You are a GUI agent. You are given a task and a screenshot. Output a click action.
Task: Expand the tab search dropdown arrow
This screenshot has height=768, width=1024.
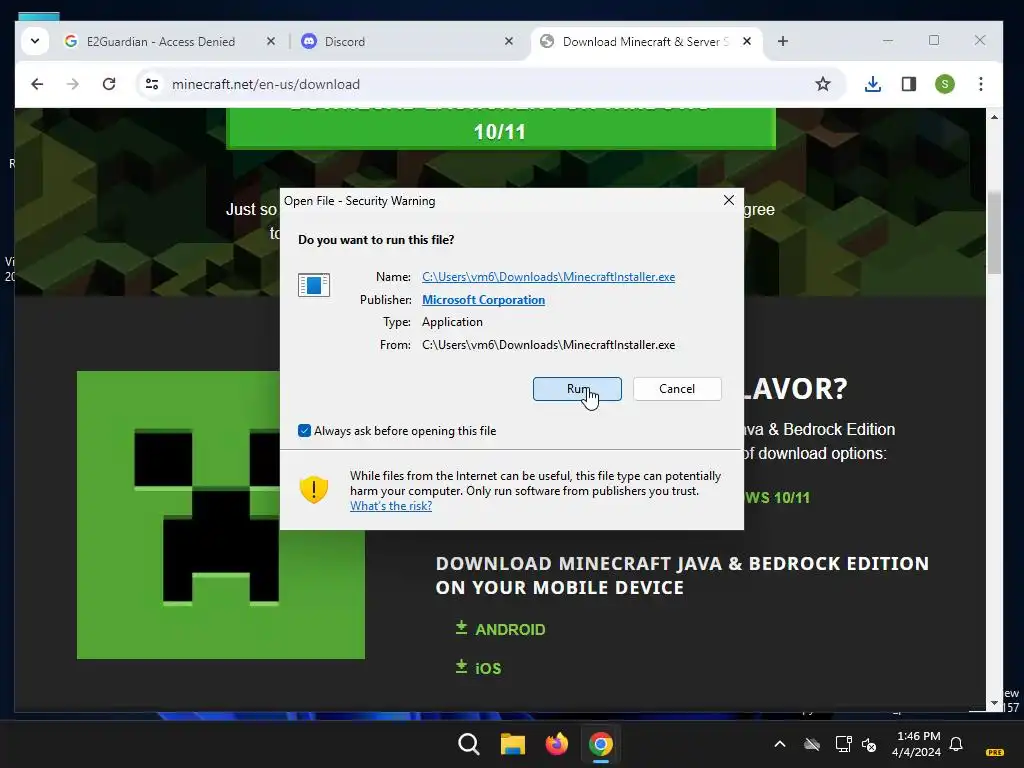pos(35,41)
